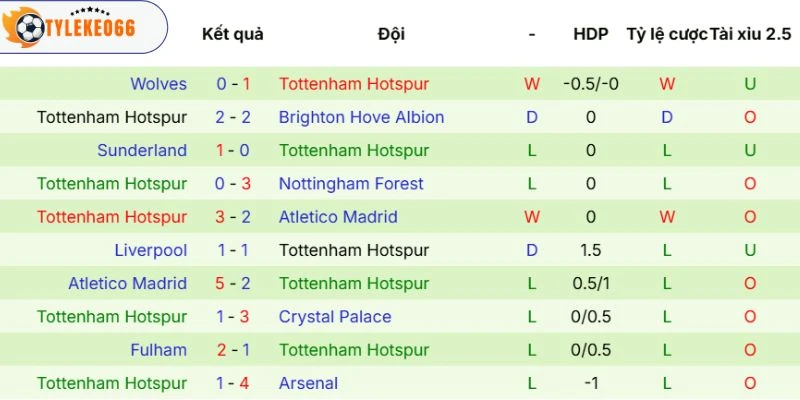Image resolution: width=800 pixels, height=400 pixels.
Task: Click the Liverpool team name
Action: pos(150,250)
